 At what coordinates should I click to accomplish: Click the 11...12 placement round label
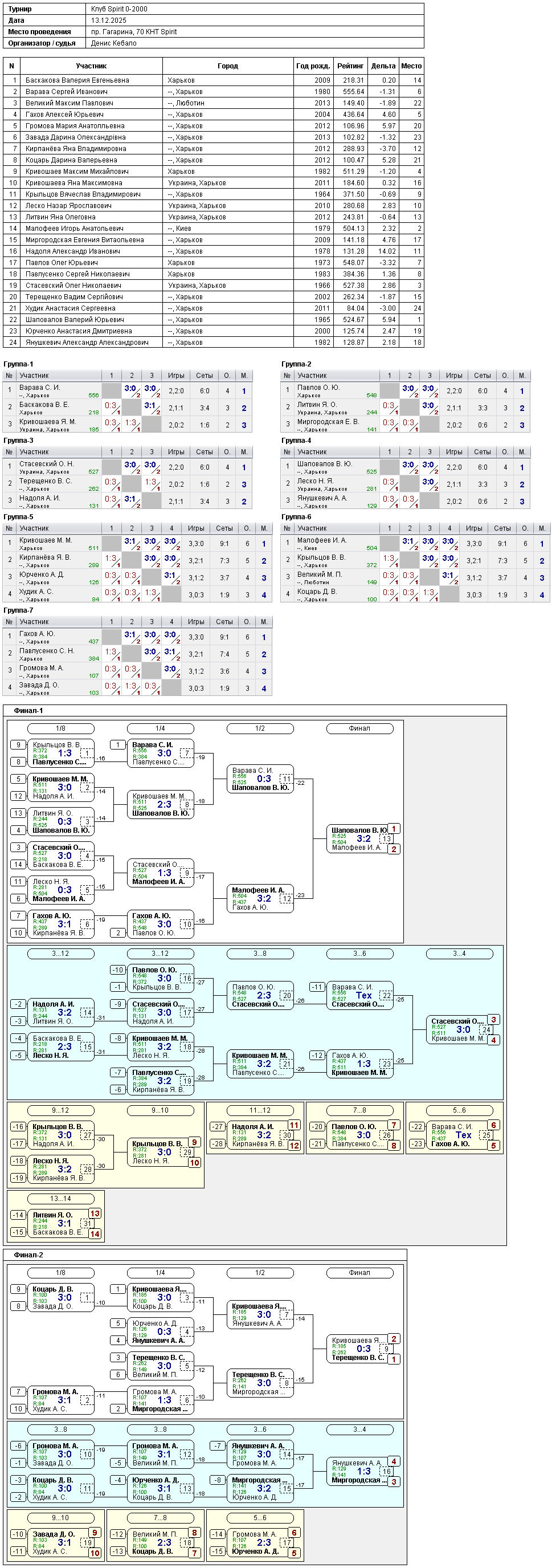pos(260,1110)
